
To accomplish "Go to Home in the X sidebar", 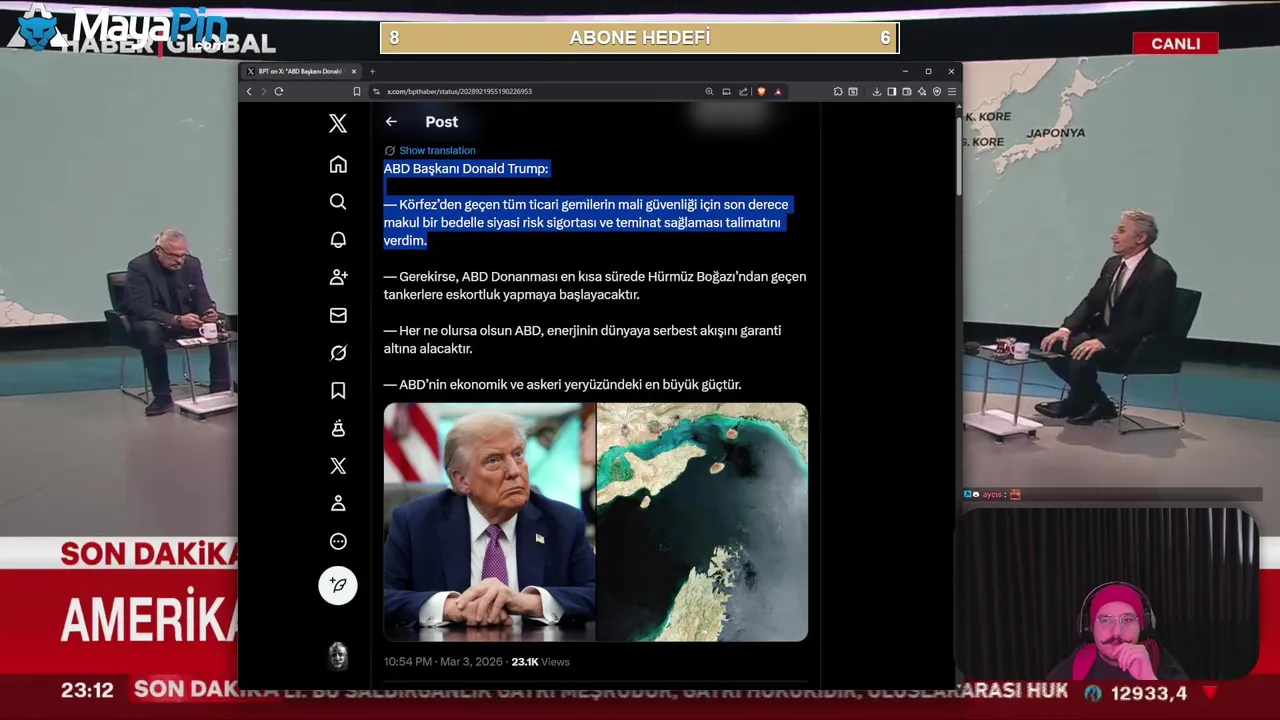I will coord(338,164).
